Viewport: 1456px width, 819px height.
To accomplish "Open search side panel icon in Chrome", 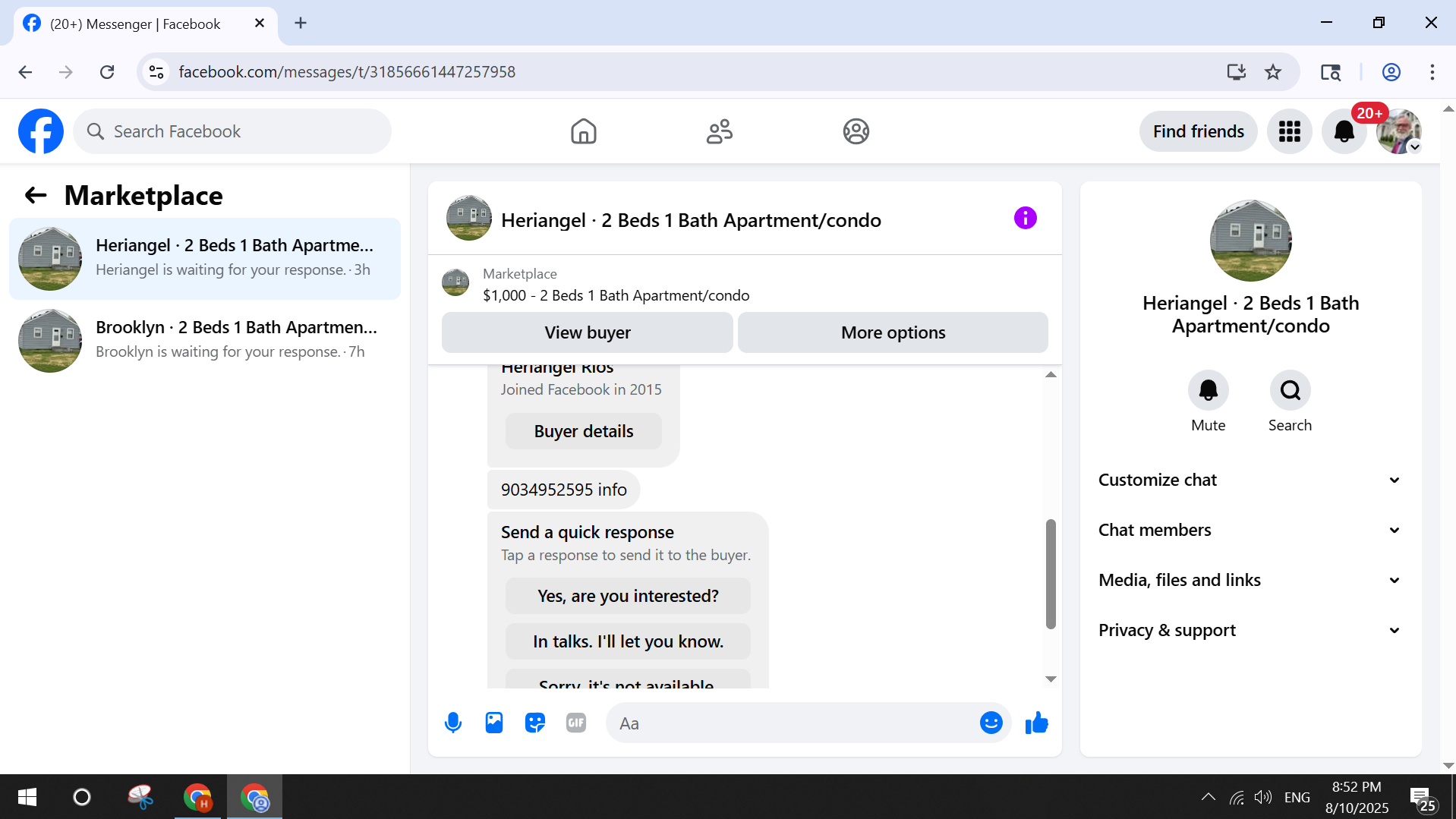I will tap(1330, 72).
